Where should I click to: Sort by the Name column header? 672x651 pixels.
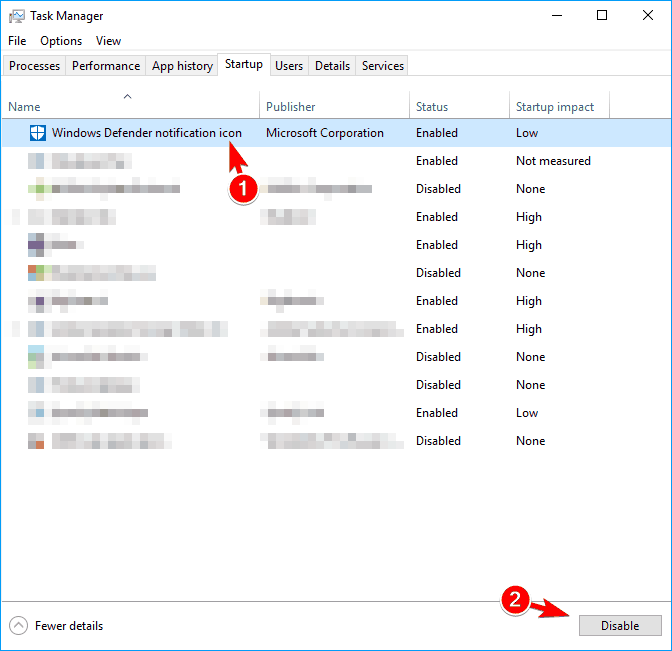coord(130,104)
